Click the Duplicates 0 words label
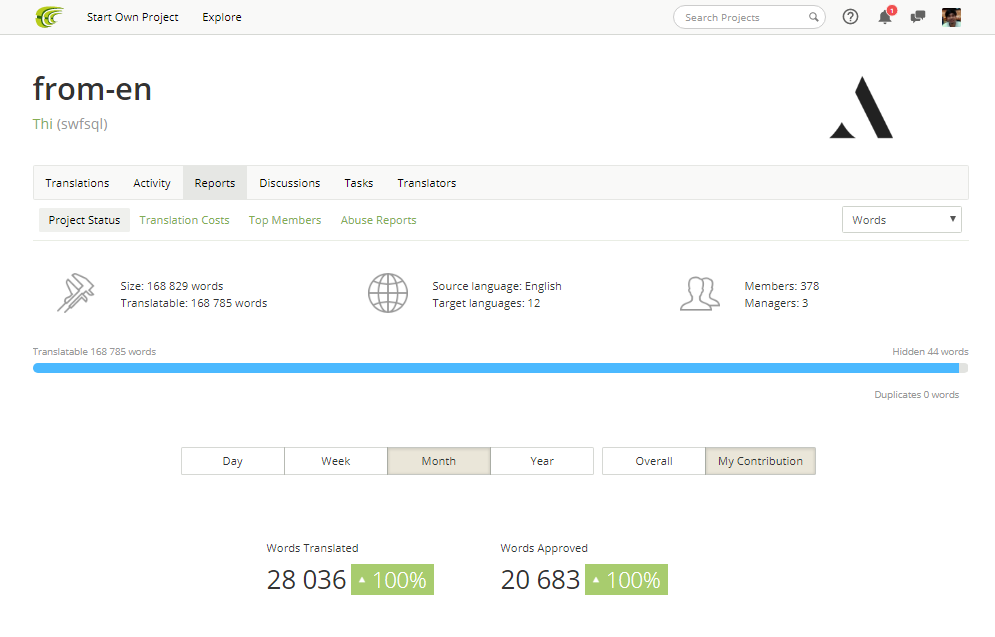995x637 pixels. point(916,395)
